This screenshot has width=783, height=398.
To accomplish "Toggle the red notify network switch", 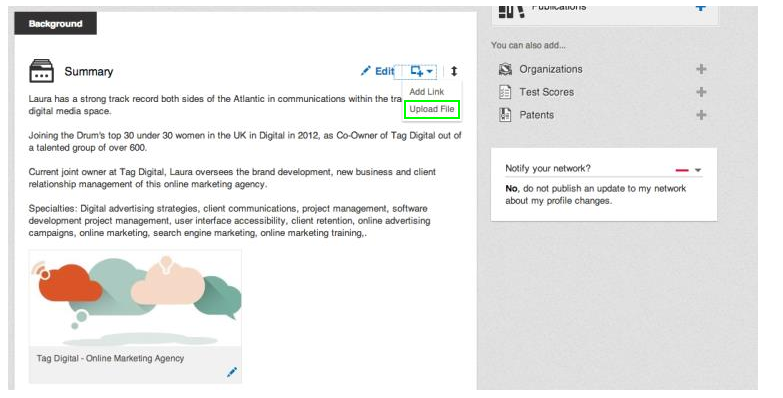I will point(682,170).
